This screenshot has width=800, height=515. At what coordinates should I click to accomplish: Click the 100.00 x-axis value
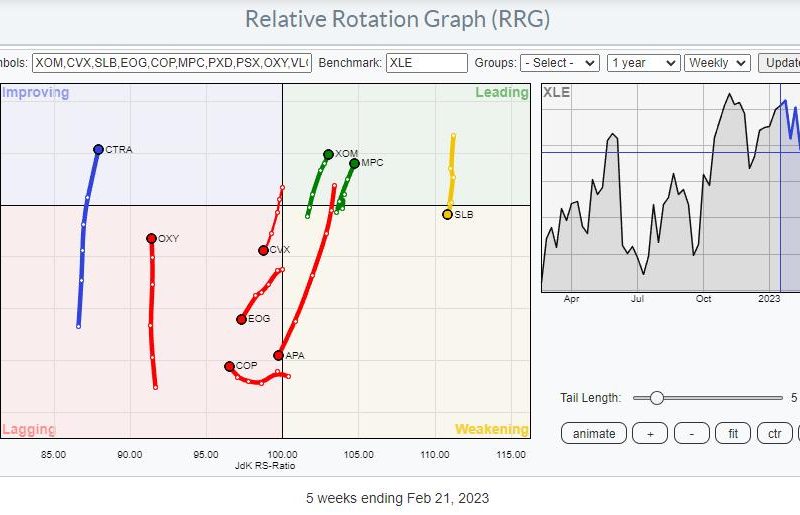click(x=282, y=454)
